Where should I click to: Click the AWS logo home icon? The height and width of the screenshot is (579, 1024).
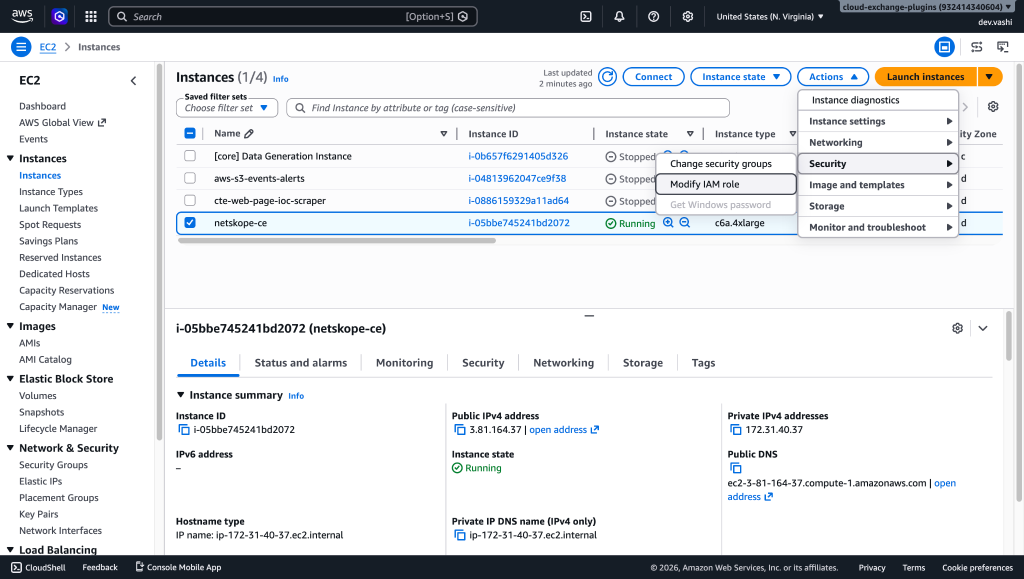click(x=22, y=16)
